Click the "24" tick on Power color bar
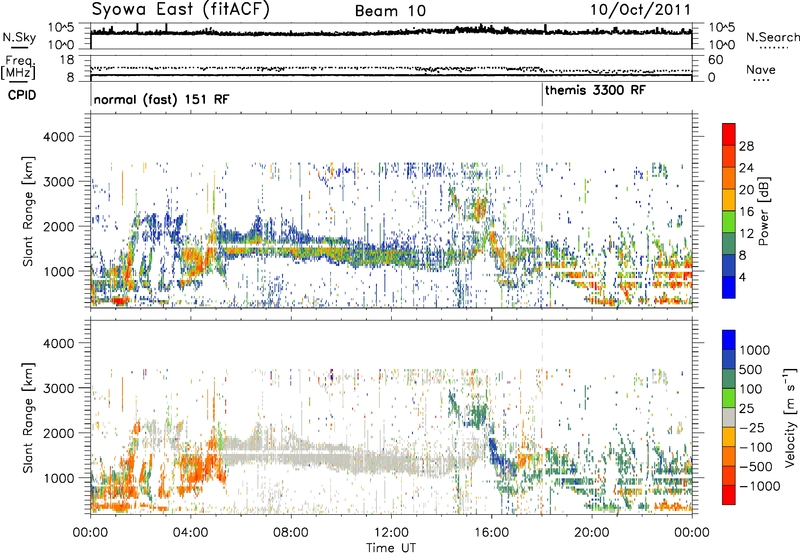Image resolution: width=800 pixels, height=554 pixels. (746, 168)
